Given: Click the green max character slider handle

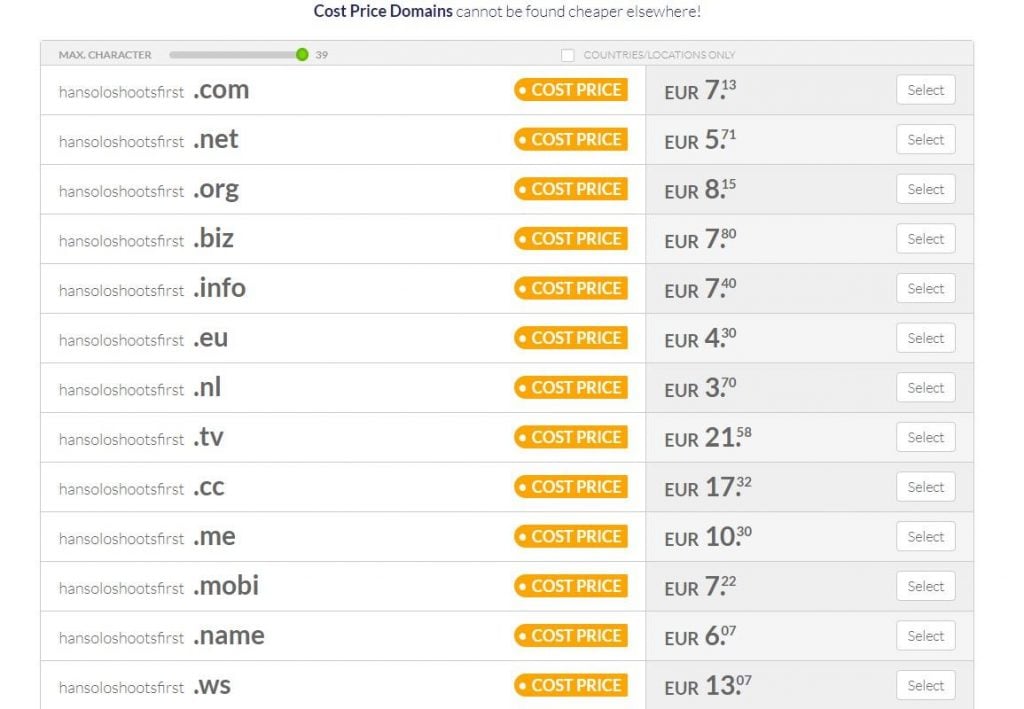Looking at the screenshot, I should coord(302,54).
